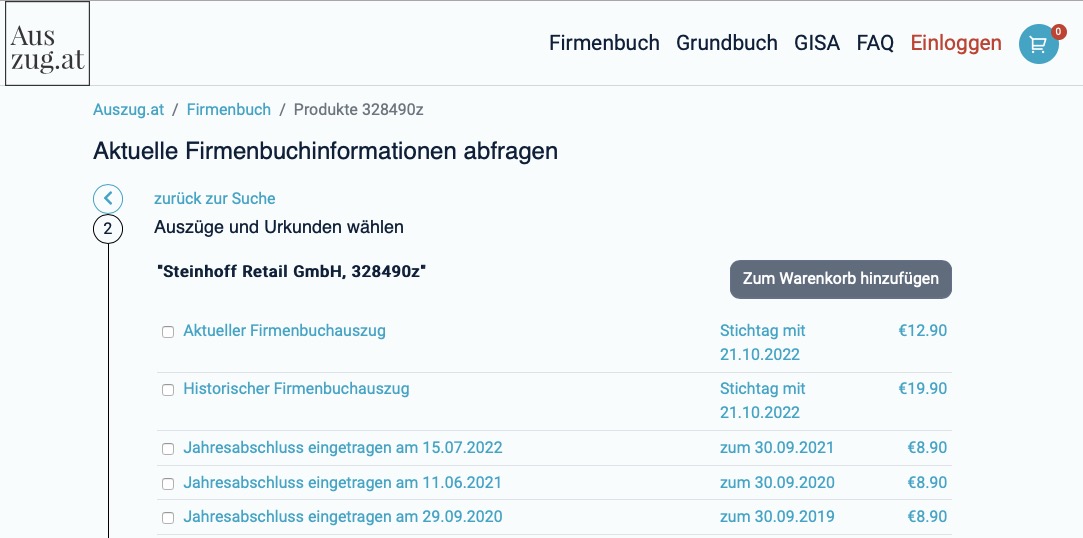Open Jahresabschluss eingetragen am 11.06.2021 link
This screenshot has width=1083, height=538.
pos(343,482)
